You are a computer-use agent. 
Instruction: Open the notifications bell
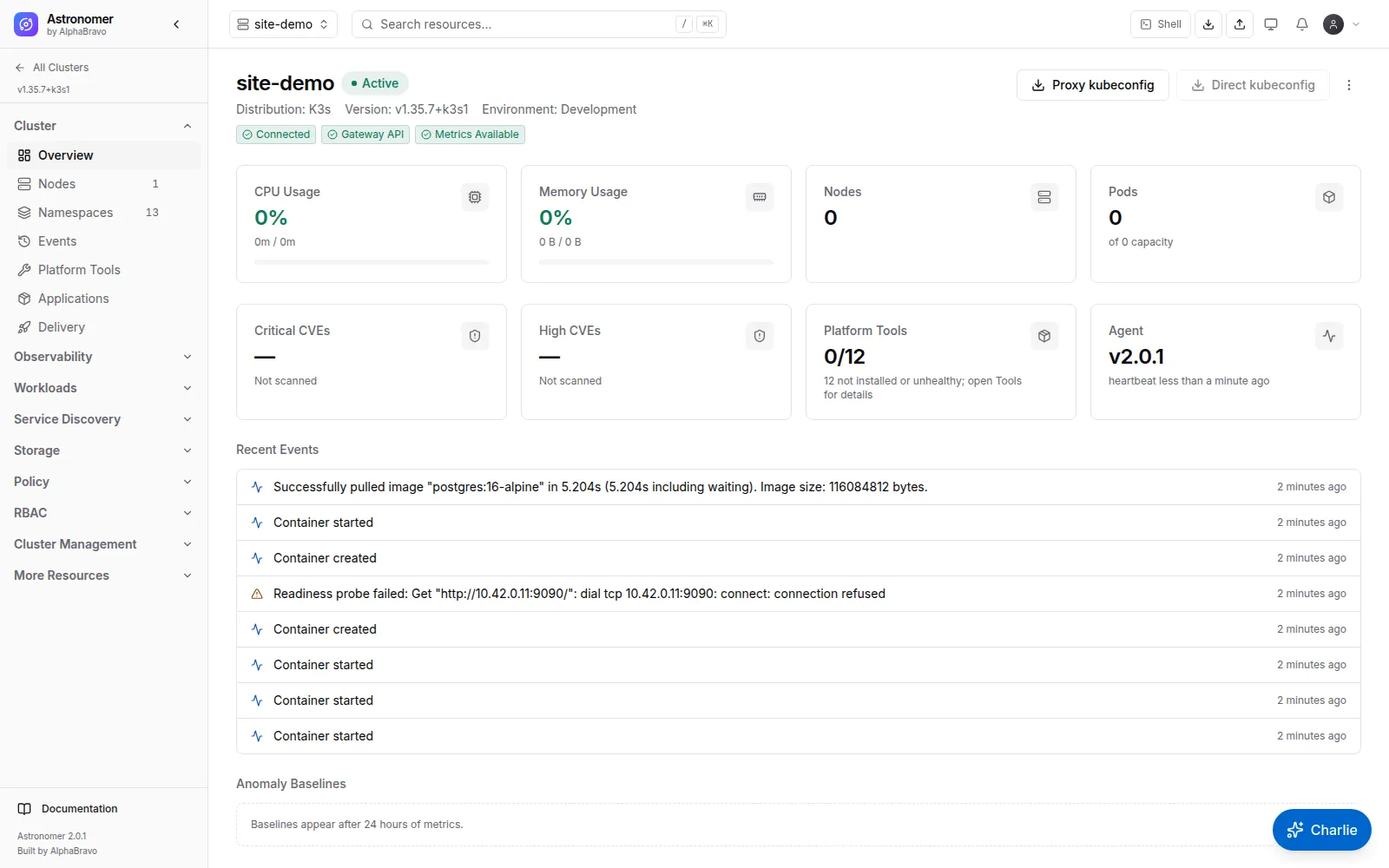click(x=1302, y=24)
